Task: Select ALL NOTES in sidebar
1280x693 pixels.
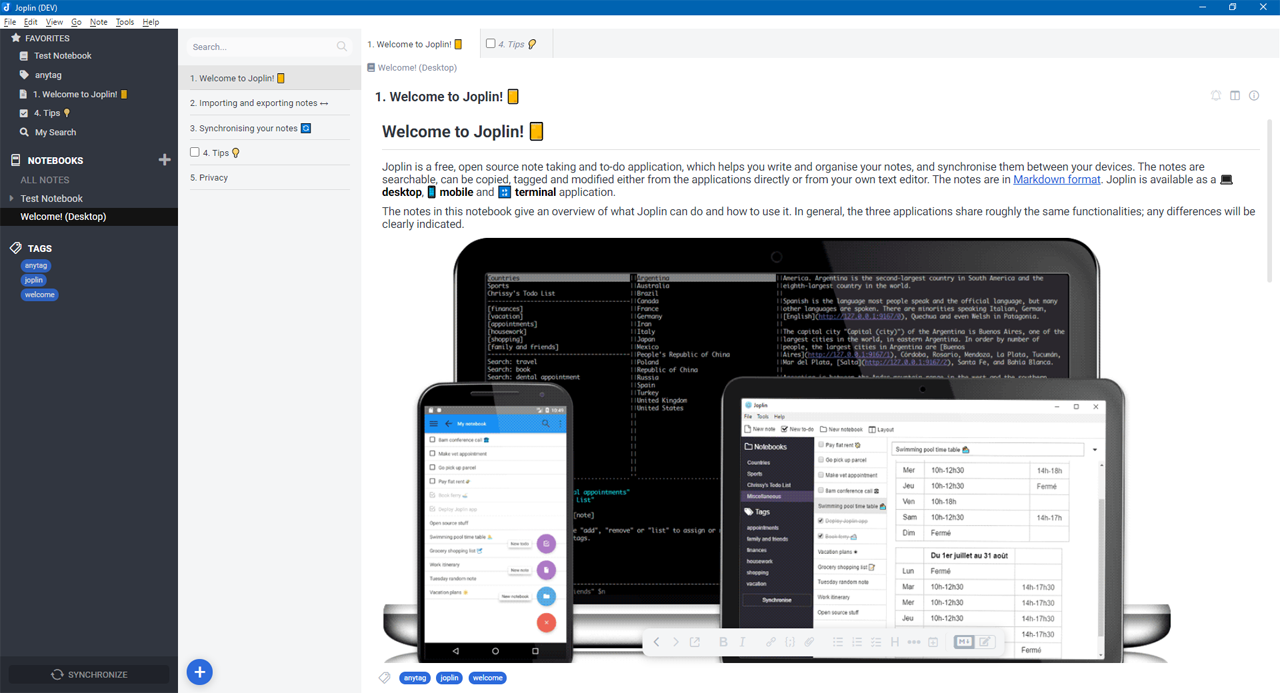Action: [45, 180]
